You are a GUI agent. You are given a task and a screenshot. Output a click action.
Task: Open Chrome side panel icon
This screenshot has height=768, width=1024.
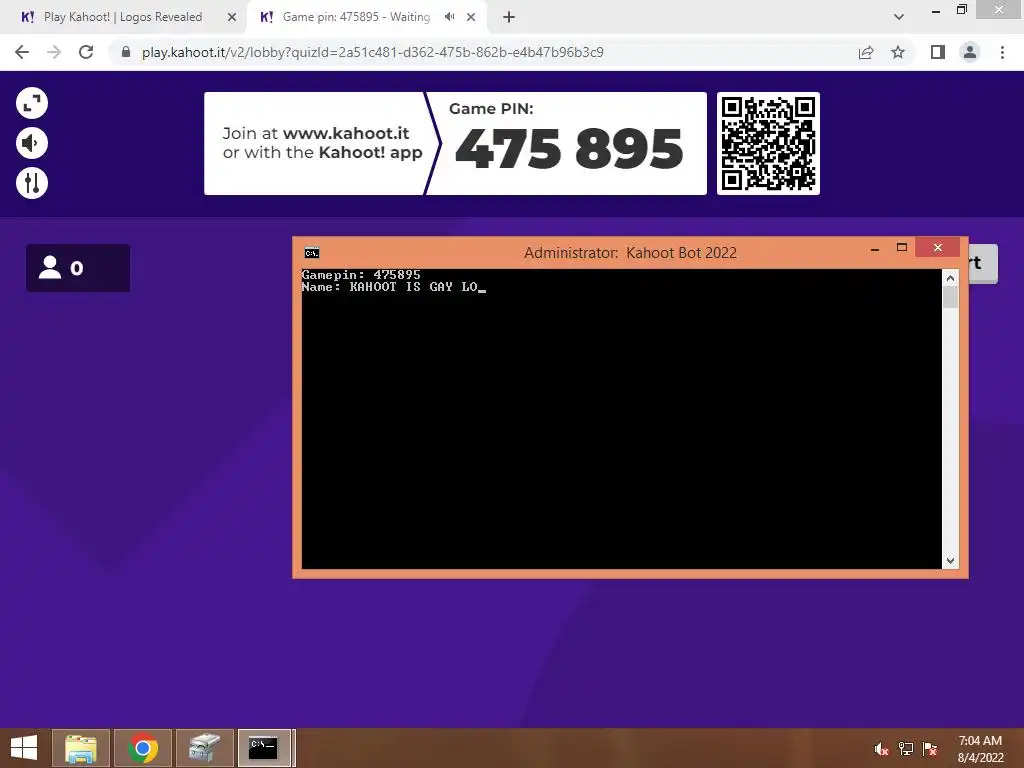coord(938,52)
